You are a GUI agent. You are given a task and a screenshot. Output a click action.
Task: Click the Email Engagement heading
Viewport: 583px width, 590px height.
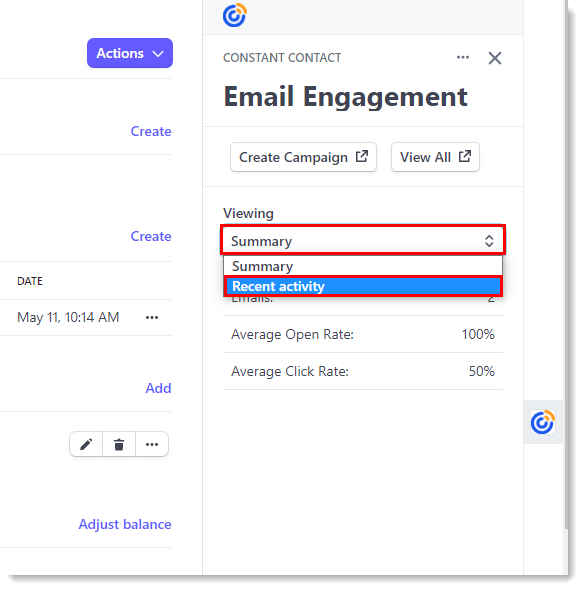[345, 97]
